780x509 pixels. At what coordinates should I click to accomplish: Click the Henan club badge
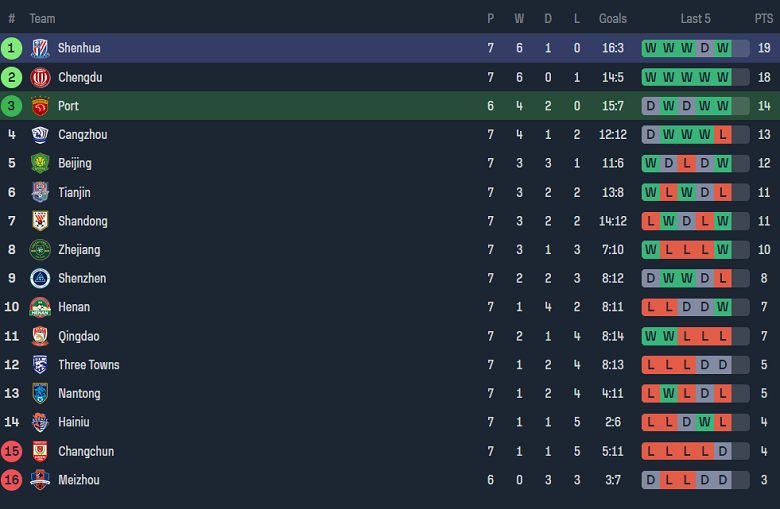coord(40,307)
